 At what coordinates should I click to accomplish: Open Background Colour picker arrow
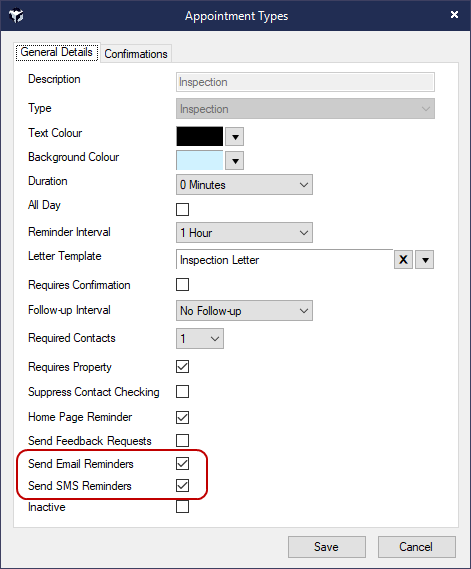pos(234,160)
